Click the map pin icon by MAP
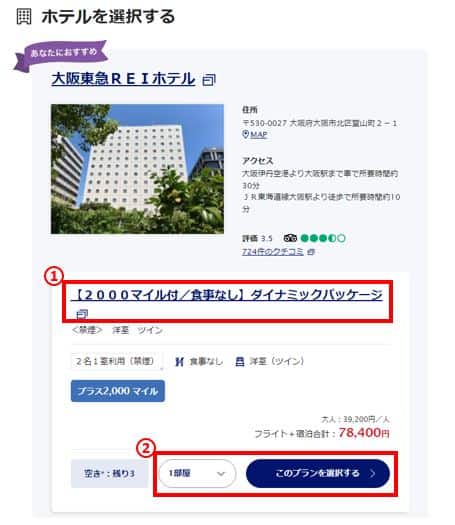Image resolution: width=455 pixels, height=525 pixels. [x=245, y=135]
